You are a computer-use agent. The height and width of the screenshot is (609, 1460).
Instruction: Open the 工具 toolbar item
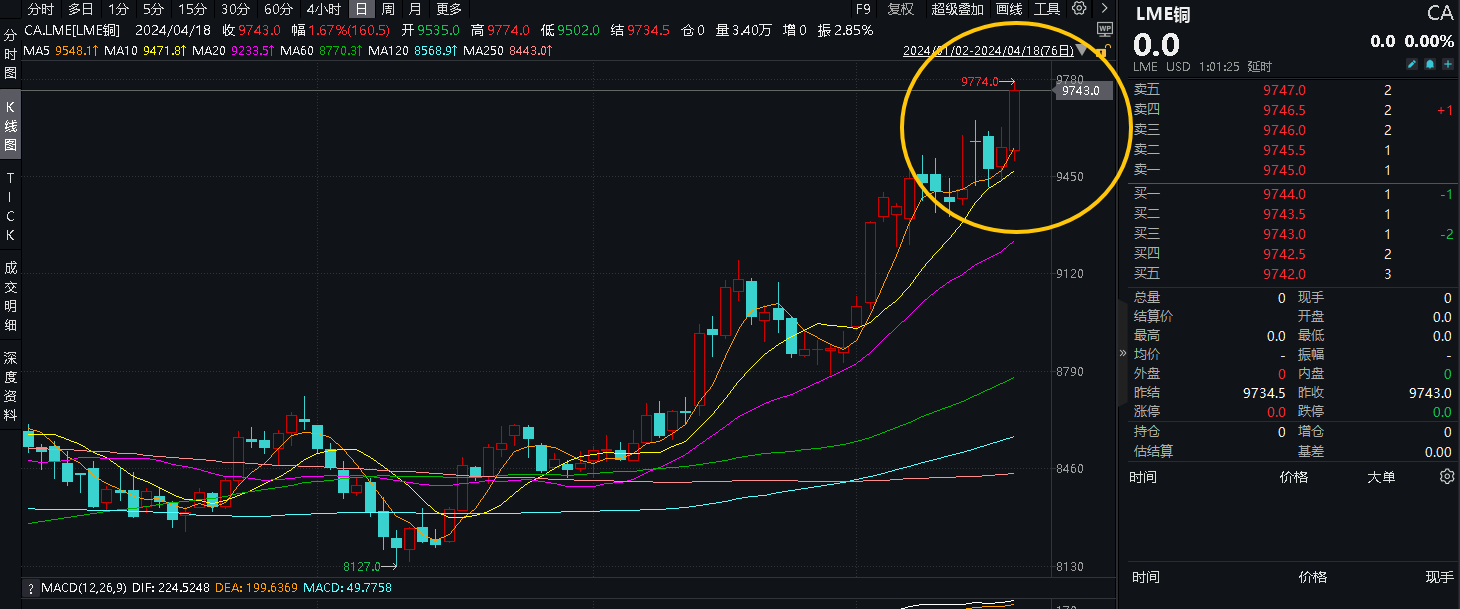[1046, 8]
